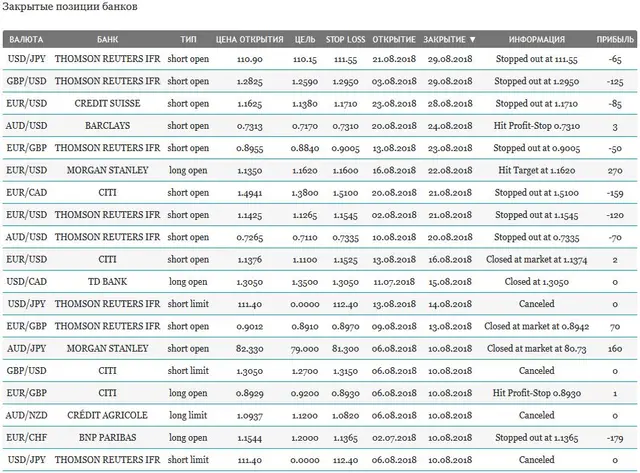Select BARCLAYS bank cell
The image size is (640, 473).
click(x=107, y=126)
